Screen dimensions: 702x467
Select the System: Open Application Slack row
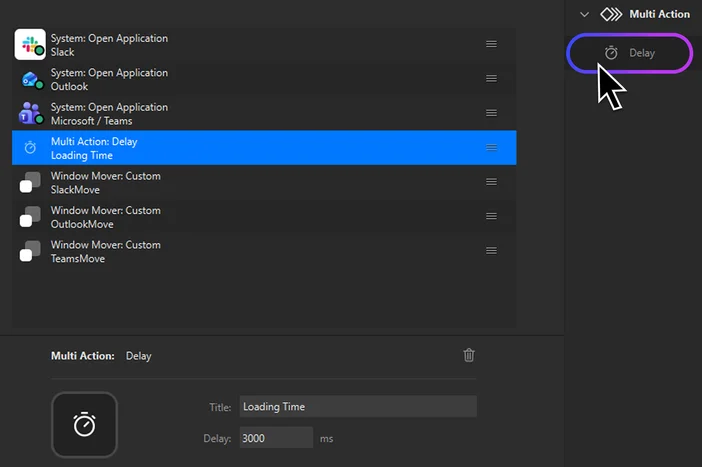click(264, 44)
